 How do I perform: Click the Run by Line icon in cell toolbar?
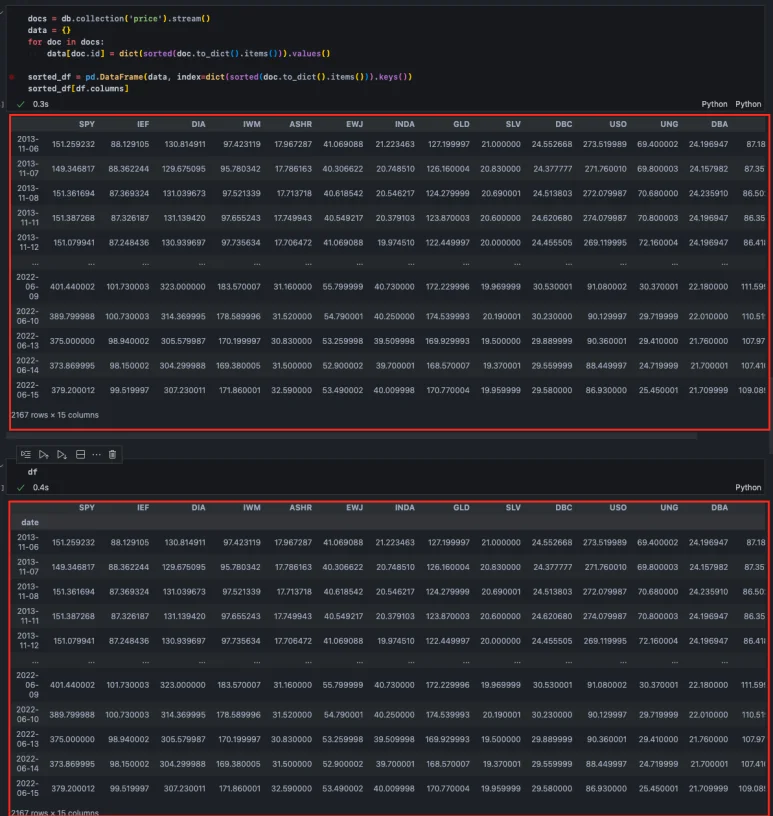25,454
